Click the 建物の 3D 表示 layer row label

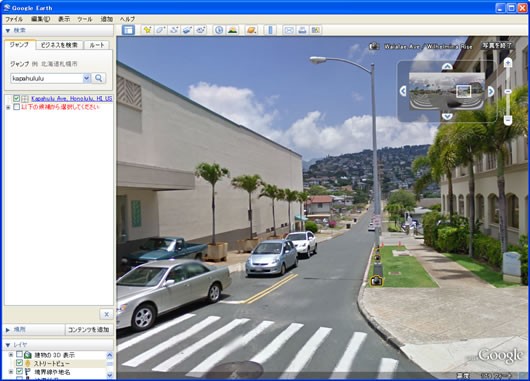coord(54,355)
